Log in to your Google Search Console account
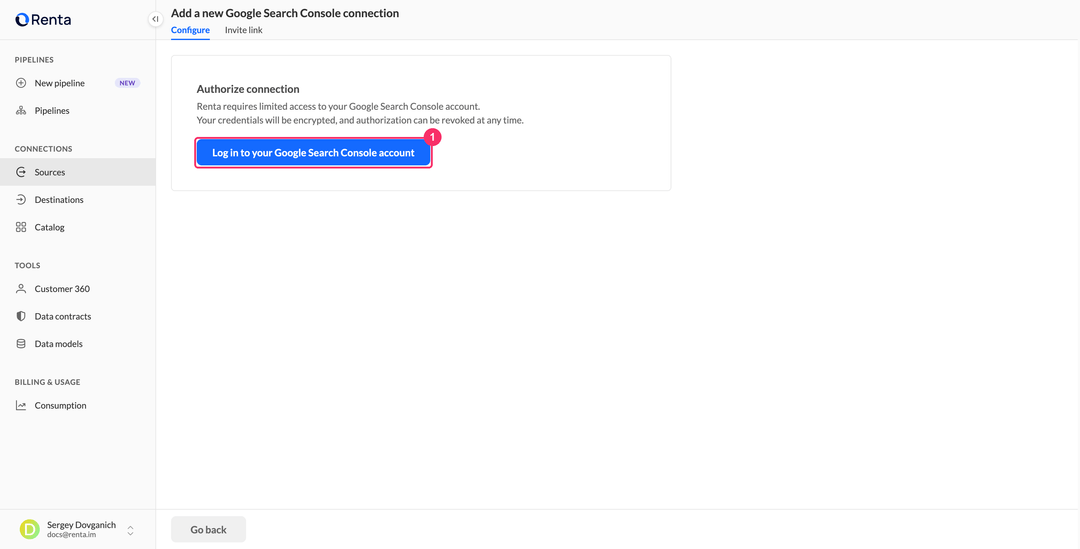This screenshot has height=549, width=1080. (313, 153)
